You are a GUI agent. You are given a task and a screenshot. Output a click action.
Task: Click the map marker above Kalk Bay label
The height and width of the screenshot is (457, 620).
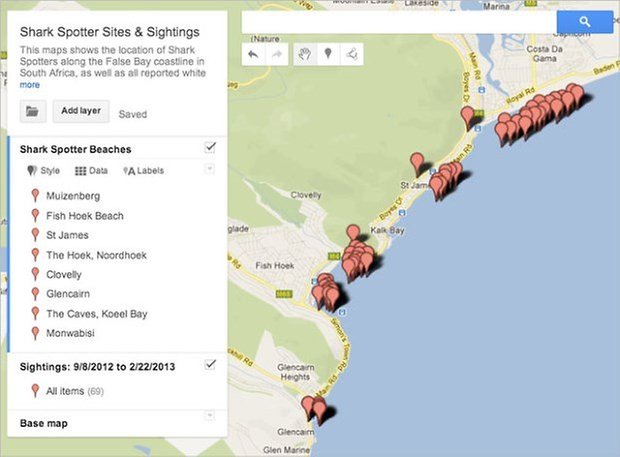(353, 232)
